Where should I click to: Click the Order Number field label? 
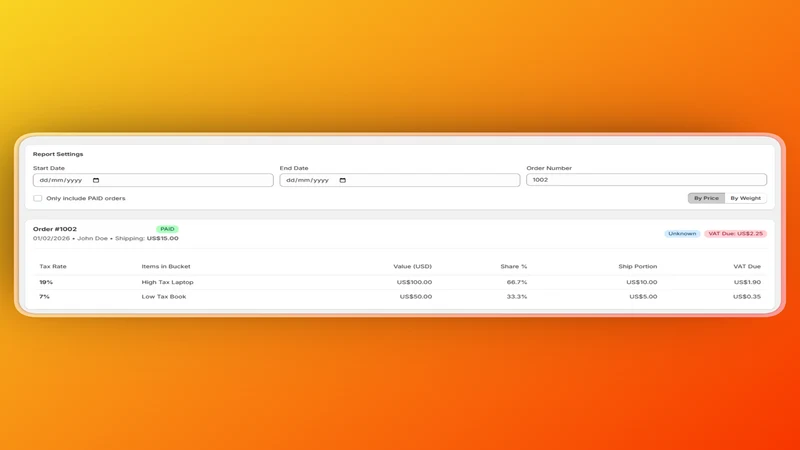(549, 168)
